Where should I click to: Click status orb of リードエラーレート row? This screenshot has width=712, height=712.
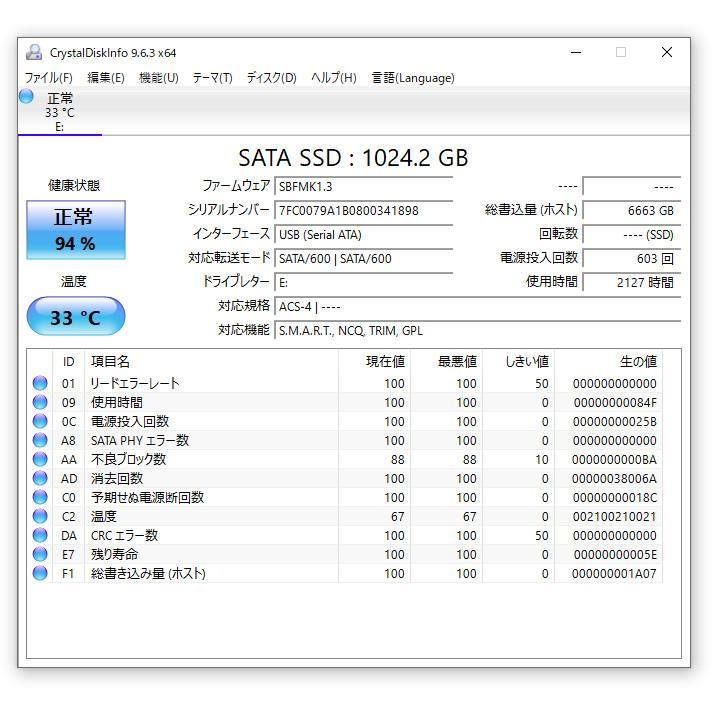[x=40, y=383]
